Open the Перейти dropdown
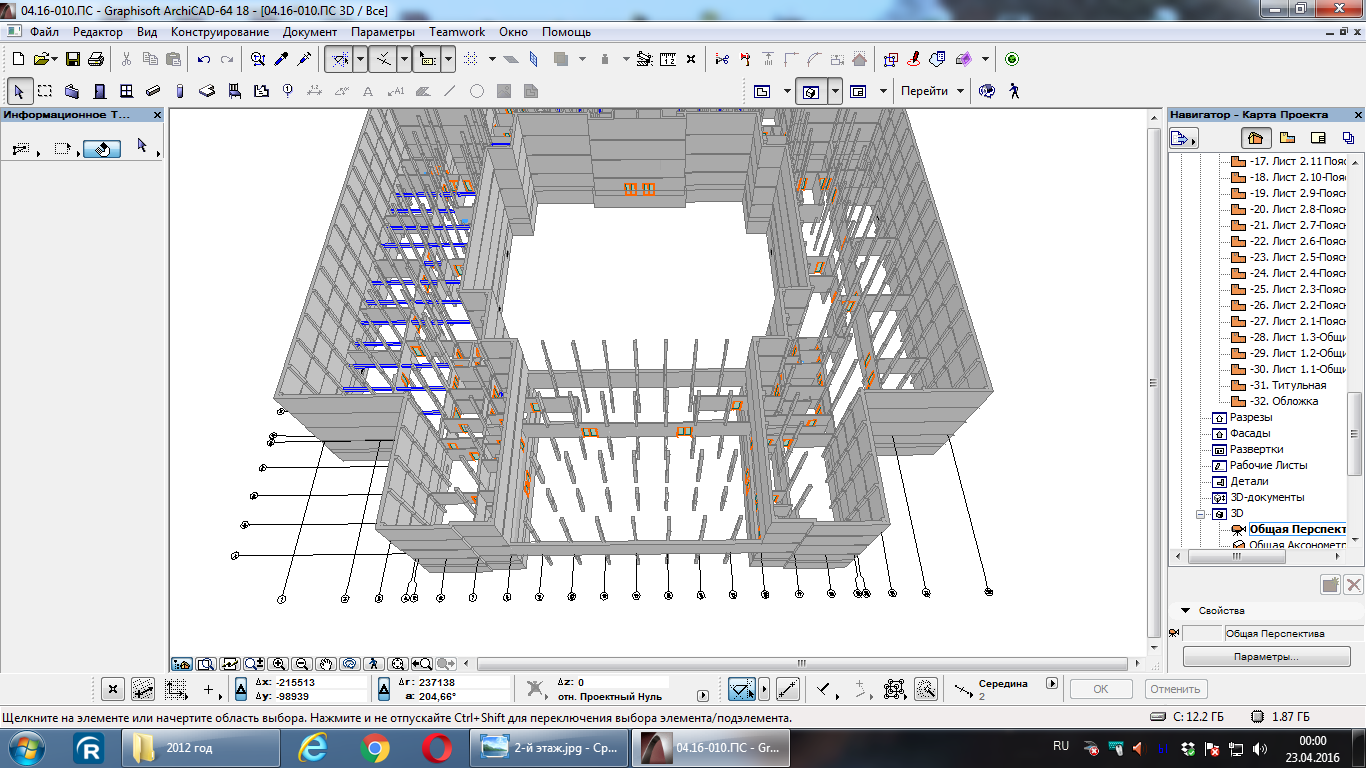1366x768 pixels. tap(933, 91)
